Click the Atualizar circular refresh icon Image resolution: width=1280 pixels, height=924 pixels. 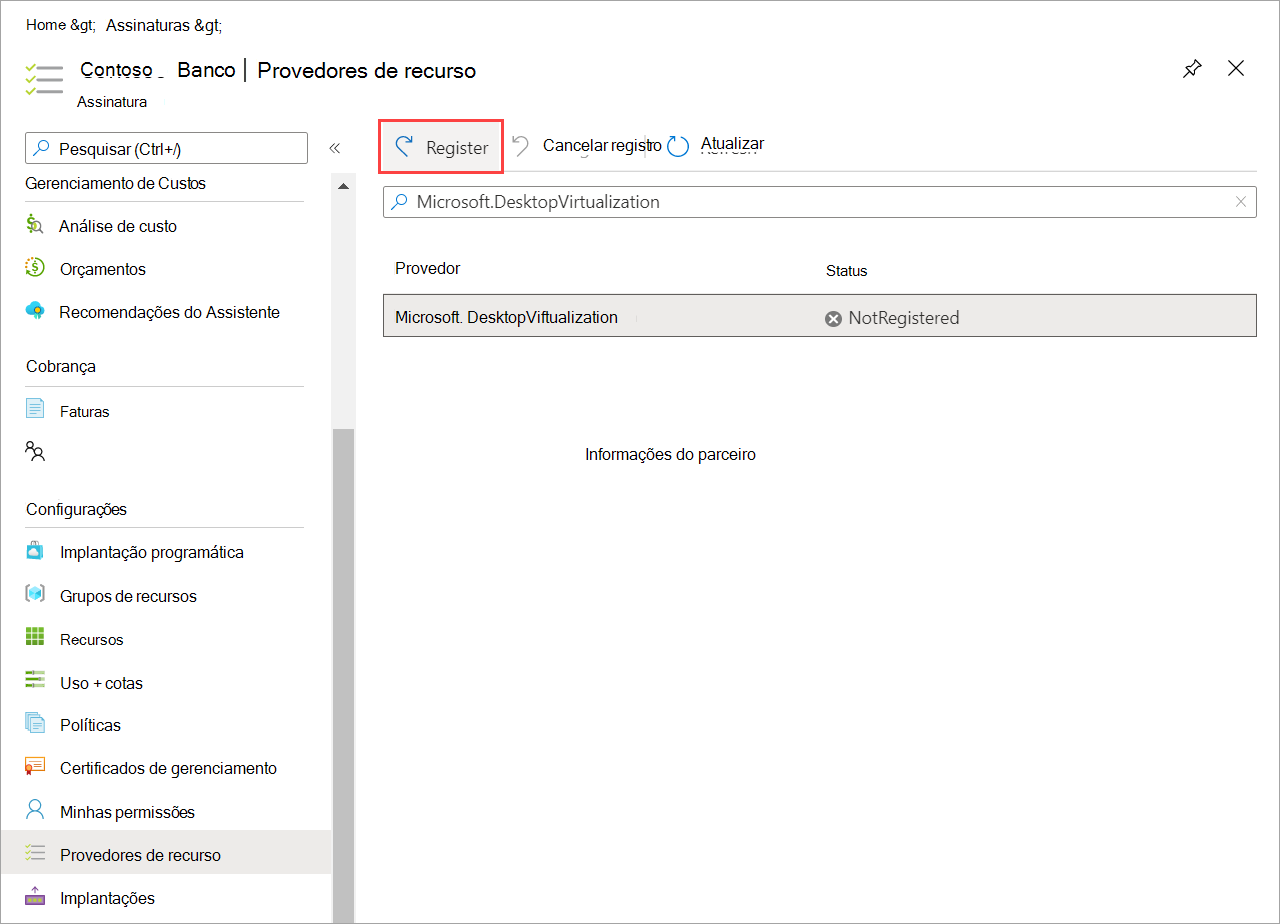click(678, 147)
